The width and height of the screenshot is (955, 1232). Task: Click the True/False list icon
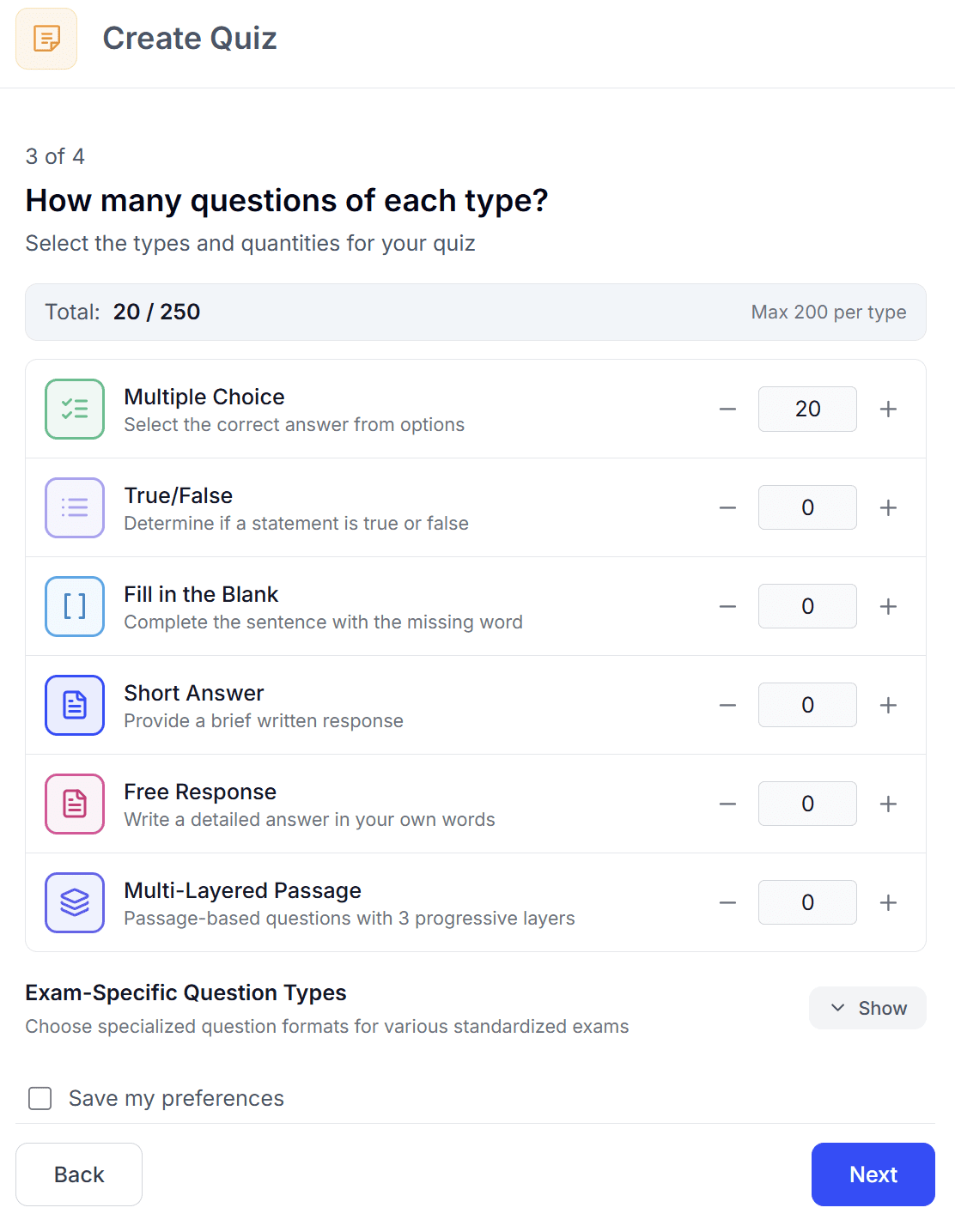[75, 507]
